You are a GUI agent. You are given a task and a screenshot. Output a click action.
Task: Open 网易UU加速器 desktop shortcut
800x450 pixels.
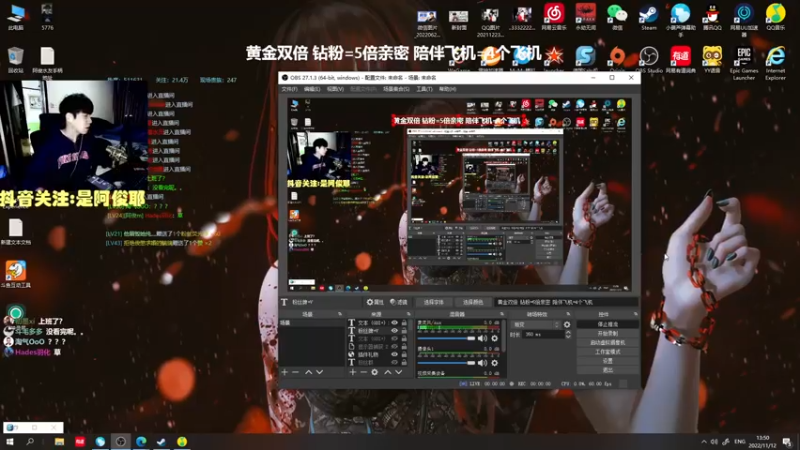744,19
